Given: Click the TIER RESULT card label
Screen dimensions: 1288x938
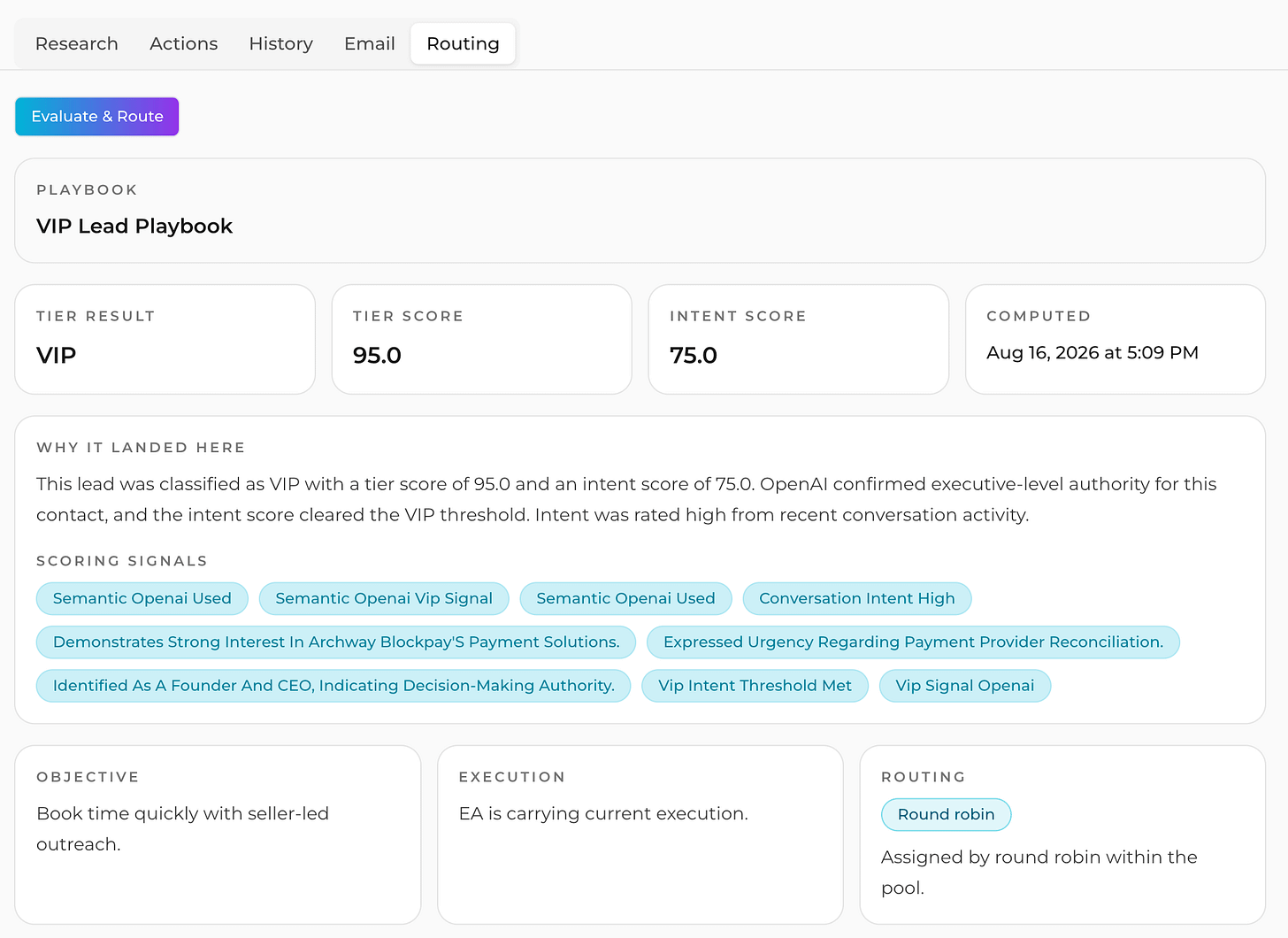Looking at the screenshot, I should 96,316.
